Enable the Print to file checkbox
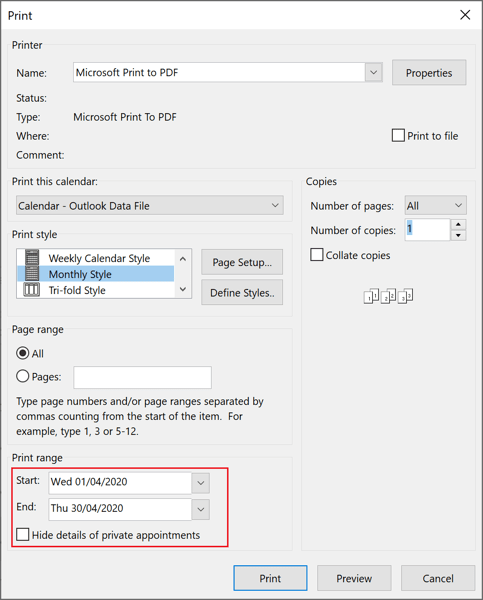Viewport: 483px width, 600px height. (398, 135)
